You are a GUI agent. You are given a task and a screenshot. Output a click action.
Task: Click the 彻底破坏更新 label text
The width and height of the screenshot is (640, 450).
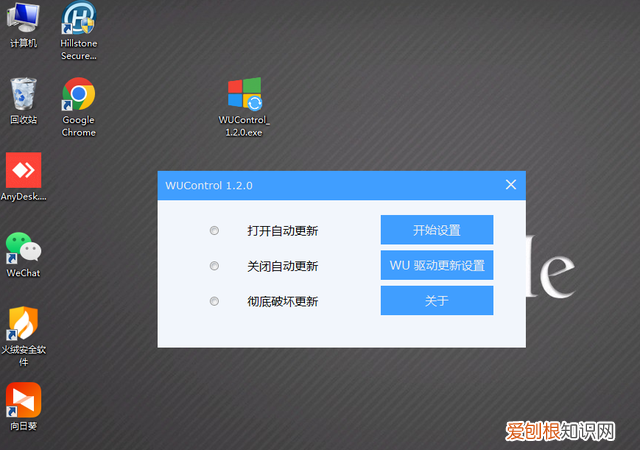282,302
